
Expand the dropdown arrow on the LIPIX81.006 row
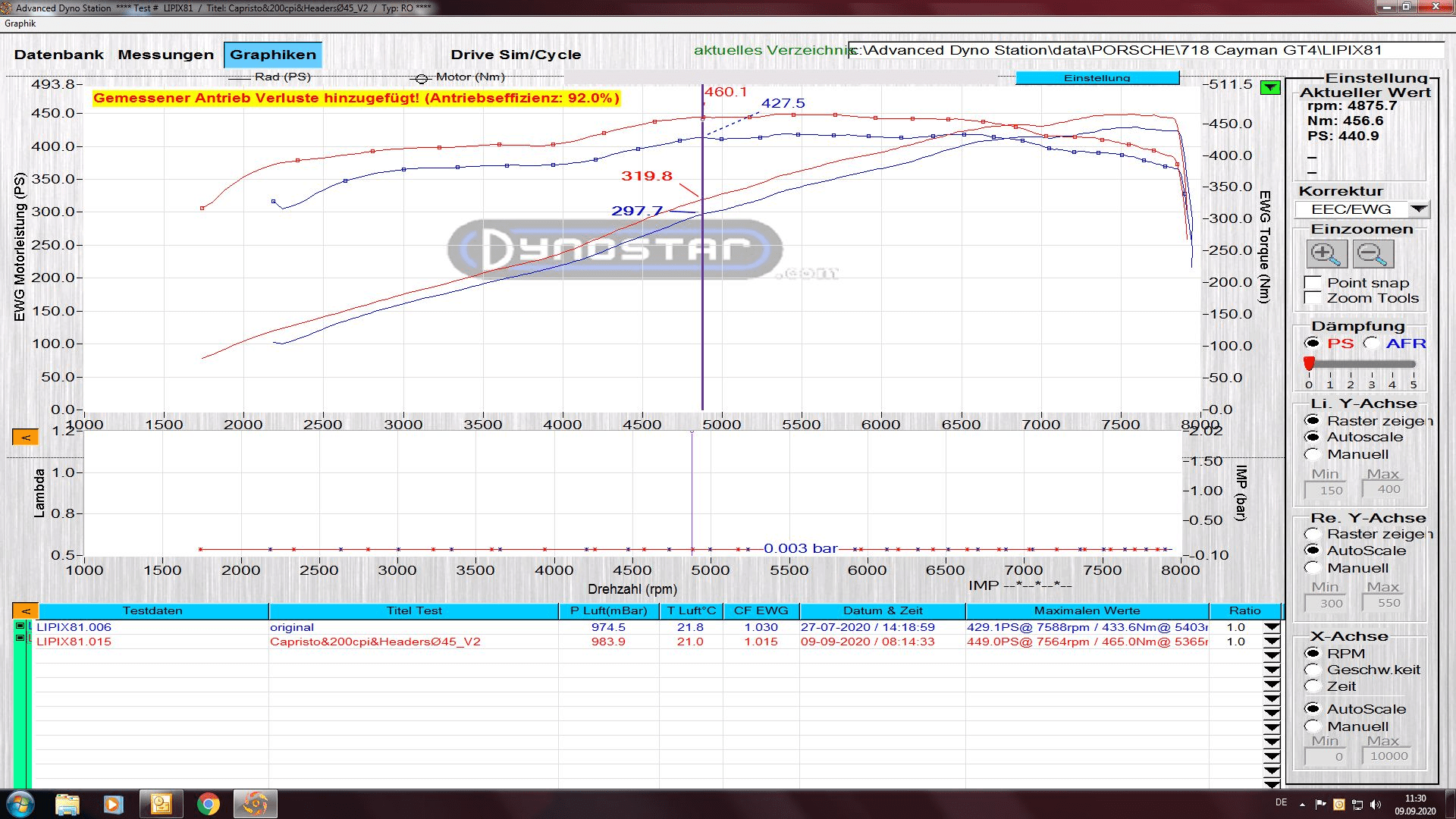pyautogui.click(x=1273, y=627)
